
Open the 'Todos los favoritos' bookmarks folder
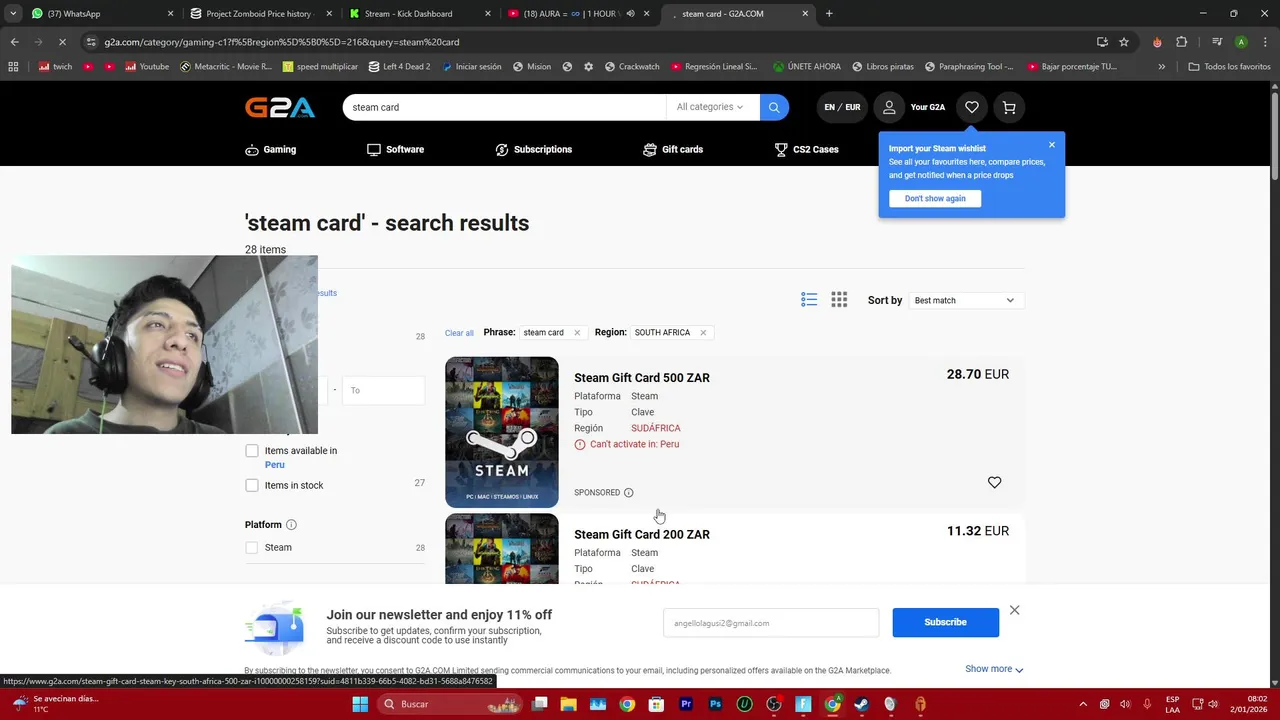[1229, 67]
